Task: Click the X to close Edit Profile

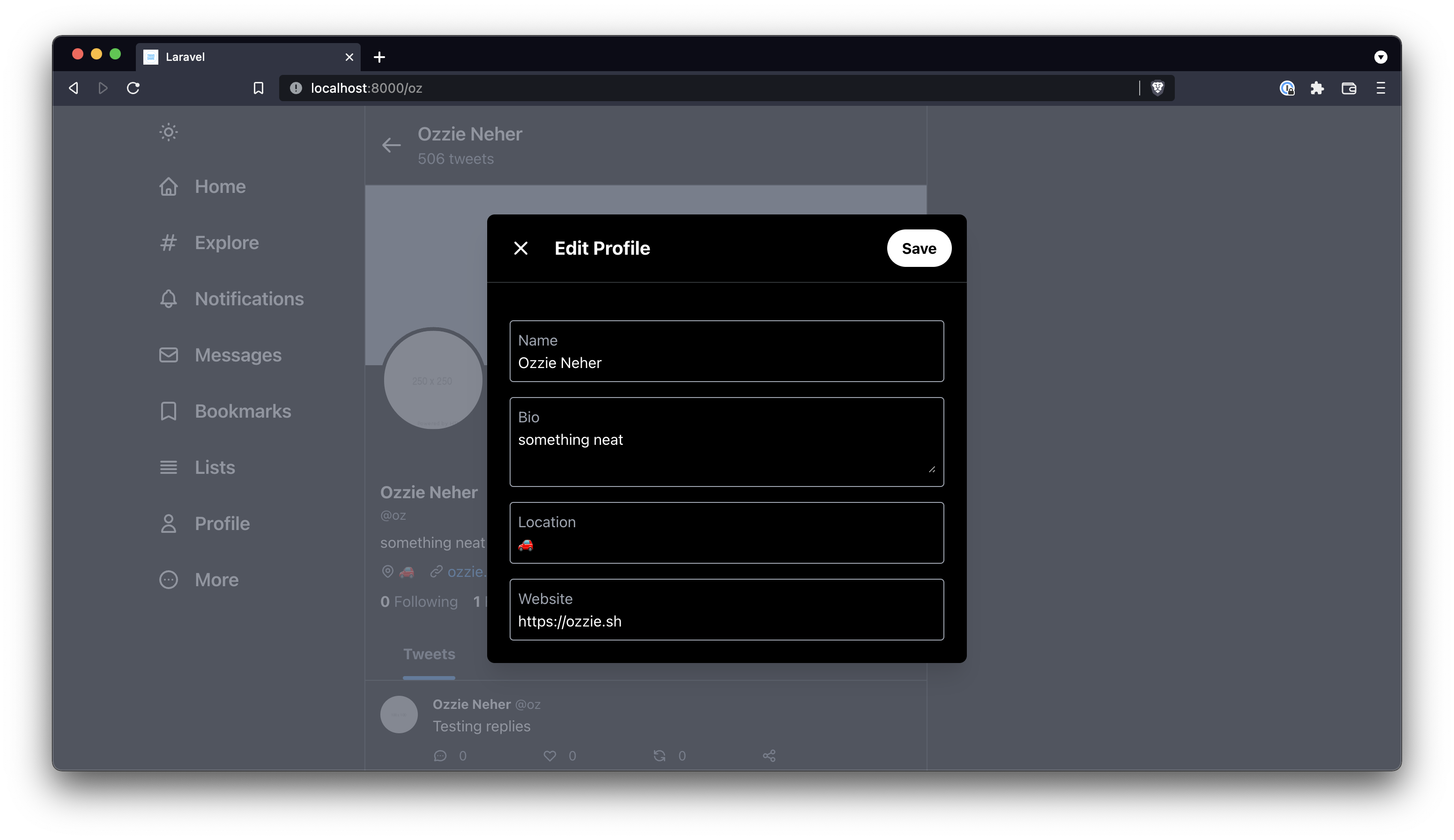Action: point(521,248)
